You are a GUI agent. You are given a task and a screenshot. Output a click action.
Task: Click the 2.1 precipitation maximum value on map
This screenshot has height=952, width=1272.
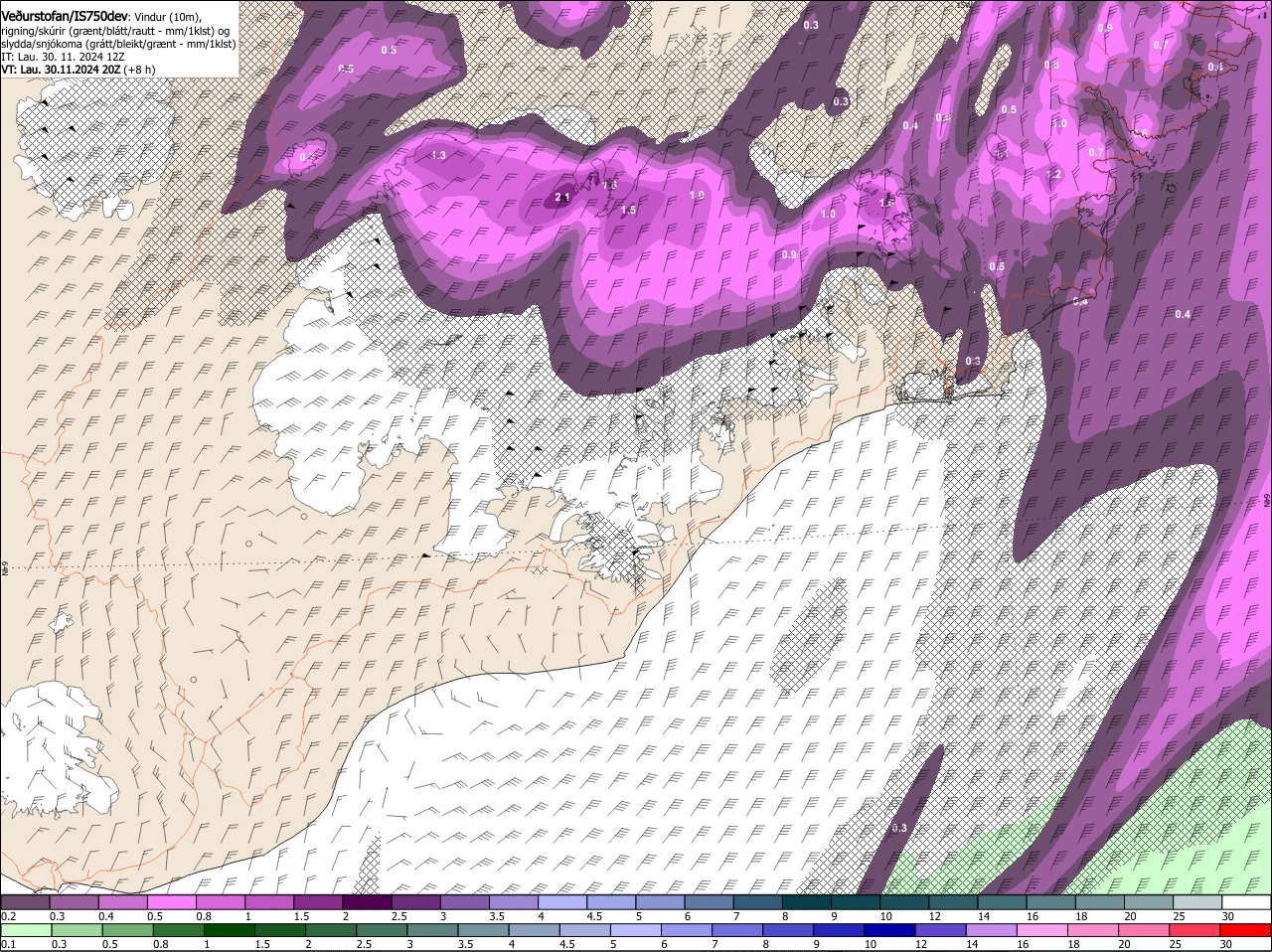pyautogui.click(x=561, y=198)
